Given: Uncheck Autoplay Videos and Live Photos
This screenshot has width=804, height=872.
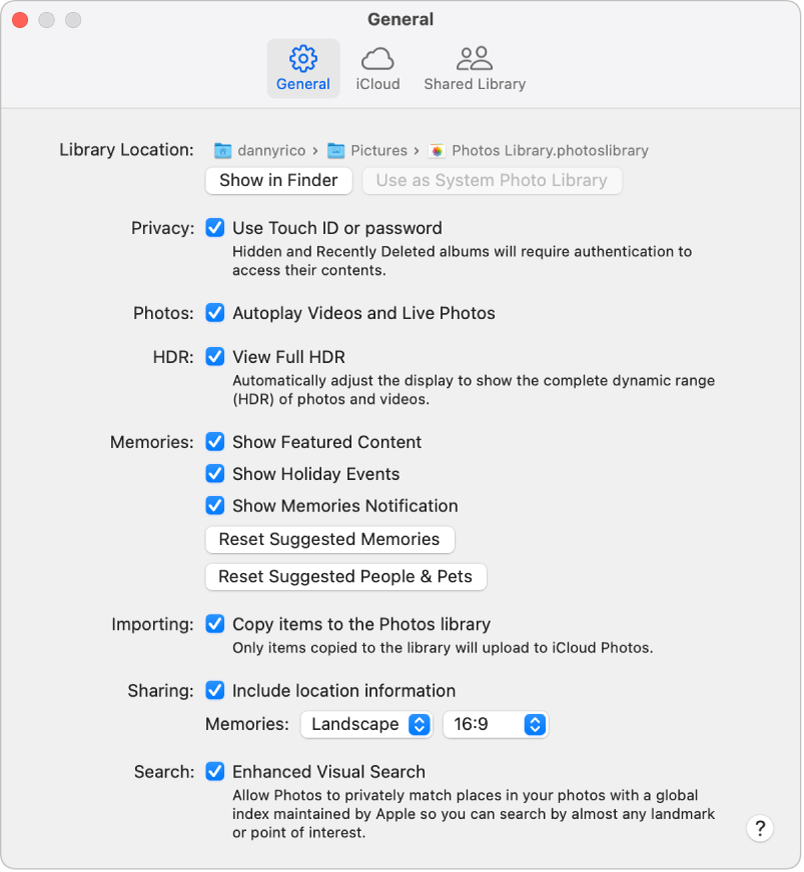Looking at the screenshot, I should [x=215, y=313].
